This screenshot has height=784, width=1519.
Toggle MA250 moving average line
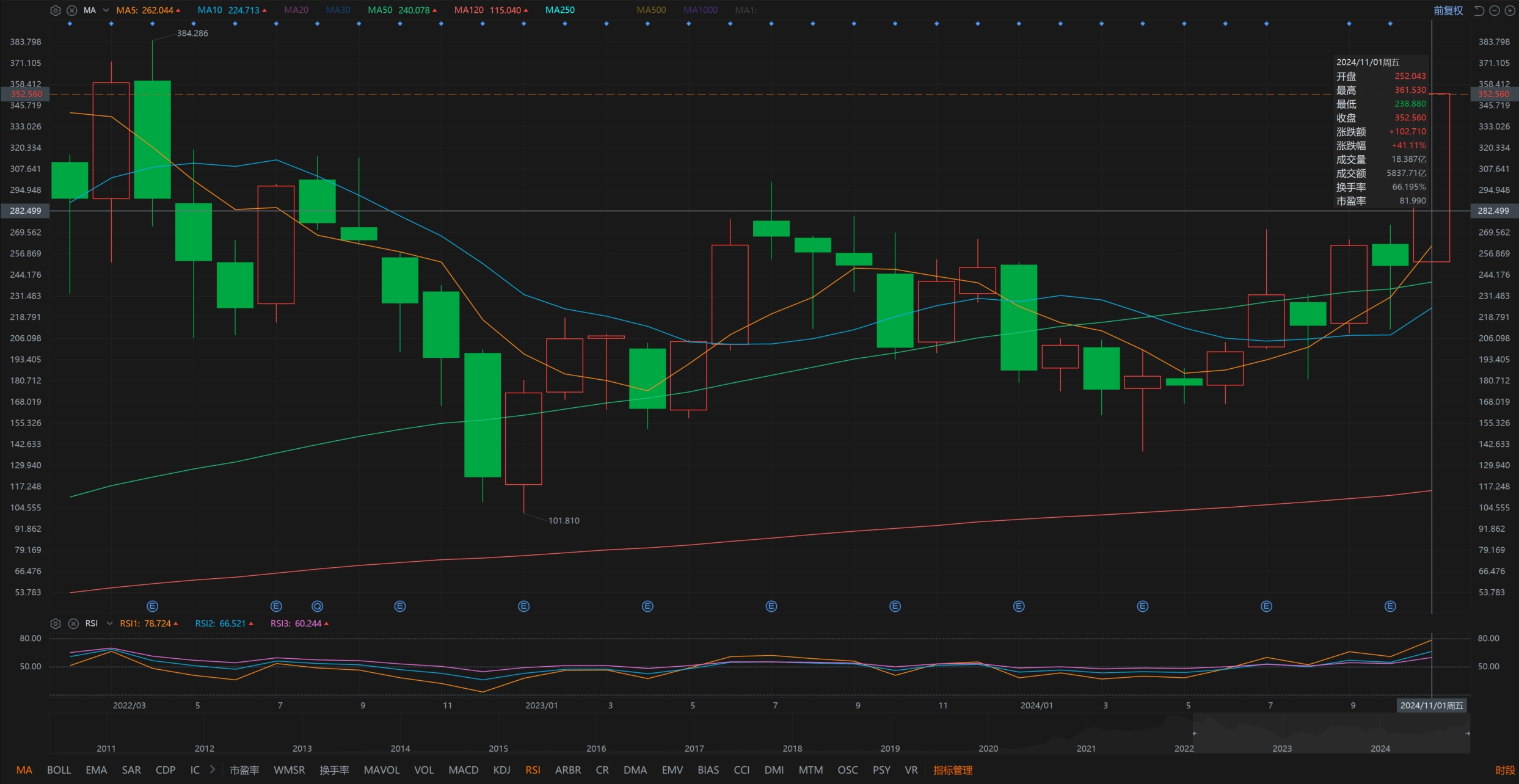coord(559,10)
